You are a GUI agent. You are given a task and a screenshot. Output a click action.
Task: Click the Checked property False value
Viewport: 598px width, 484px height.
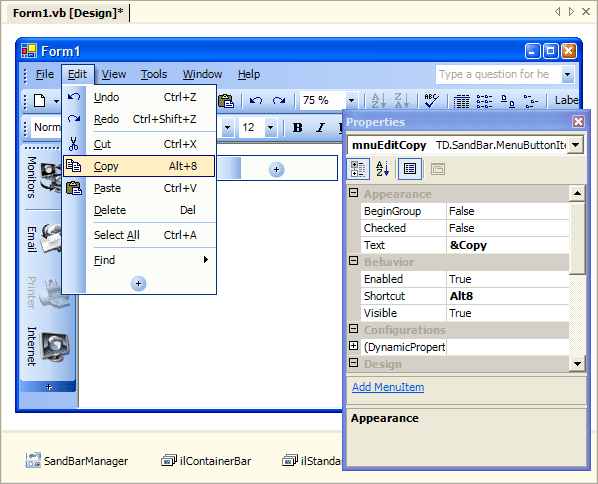pos(507,228)
